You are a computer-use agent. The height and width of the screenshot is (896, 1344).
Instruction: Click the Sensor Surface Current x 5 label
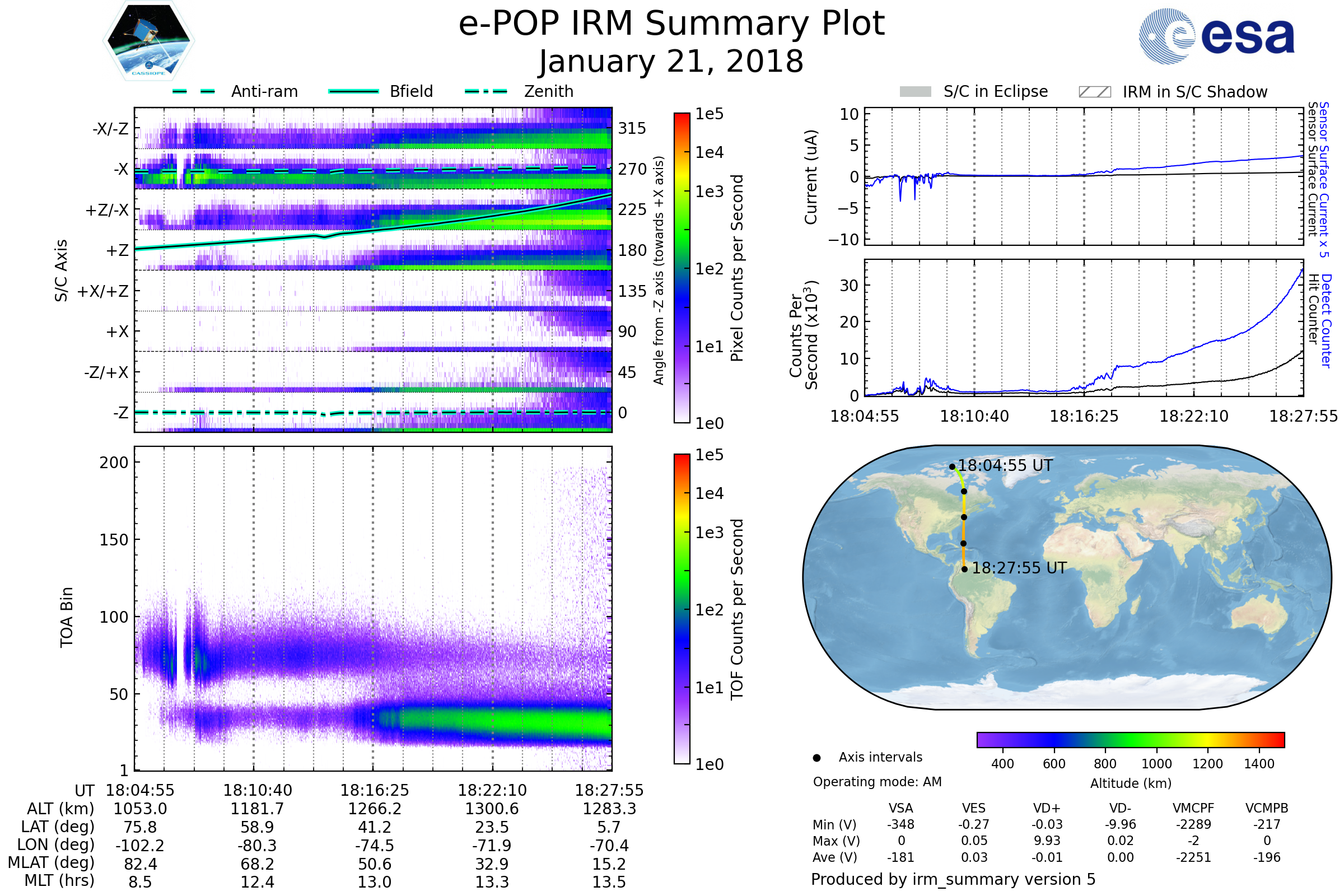1324,179
